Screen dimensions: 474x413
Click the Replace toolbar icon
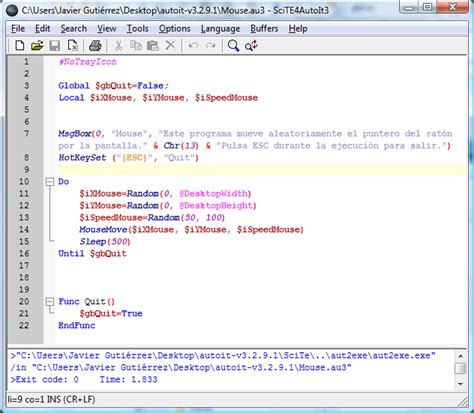point(251,45)
